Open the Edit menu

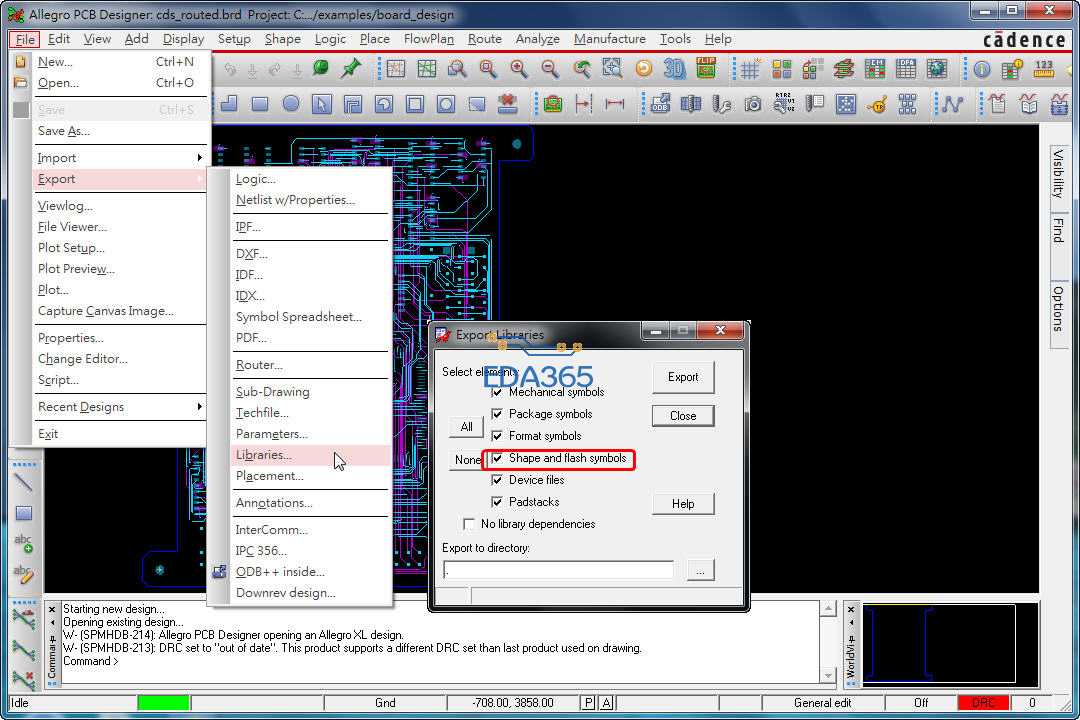point(59,39)
